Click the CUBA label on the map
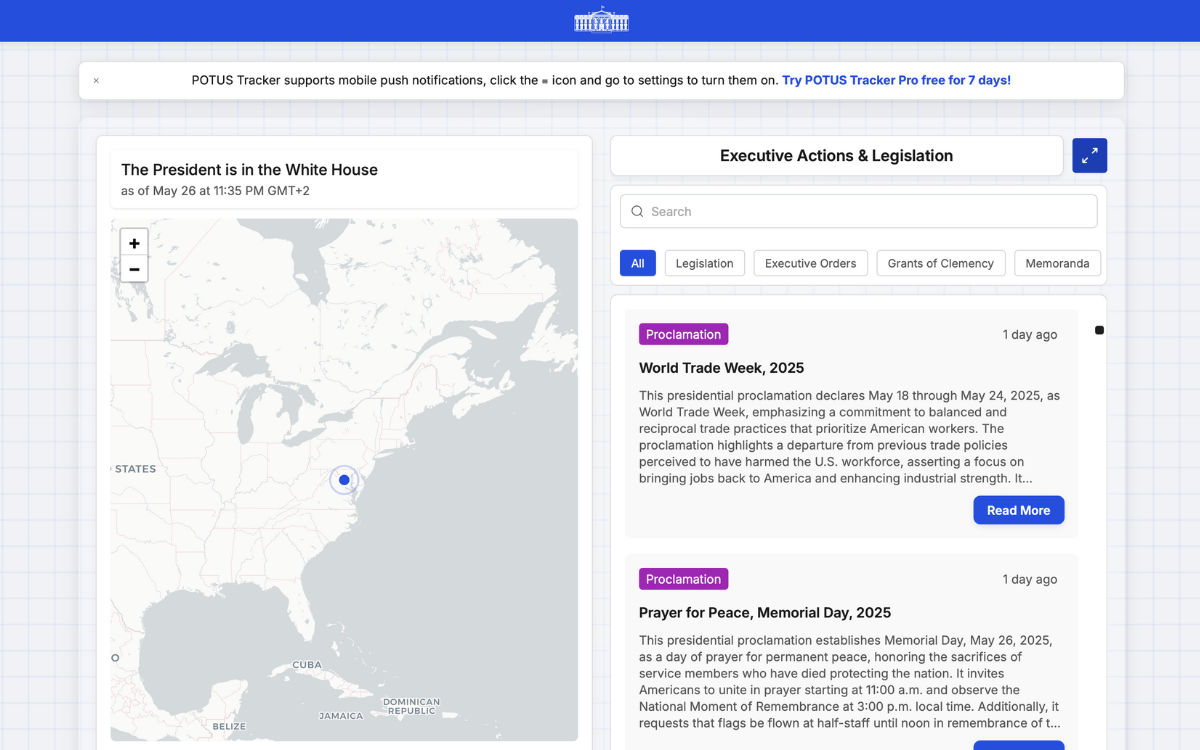The image size is (1200, 750). [307, 665]
